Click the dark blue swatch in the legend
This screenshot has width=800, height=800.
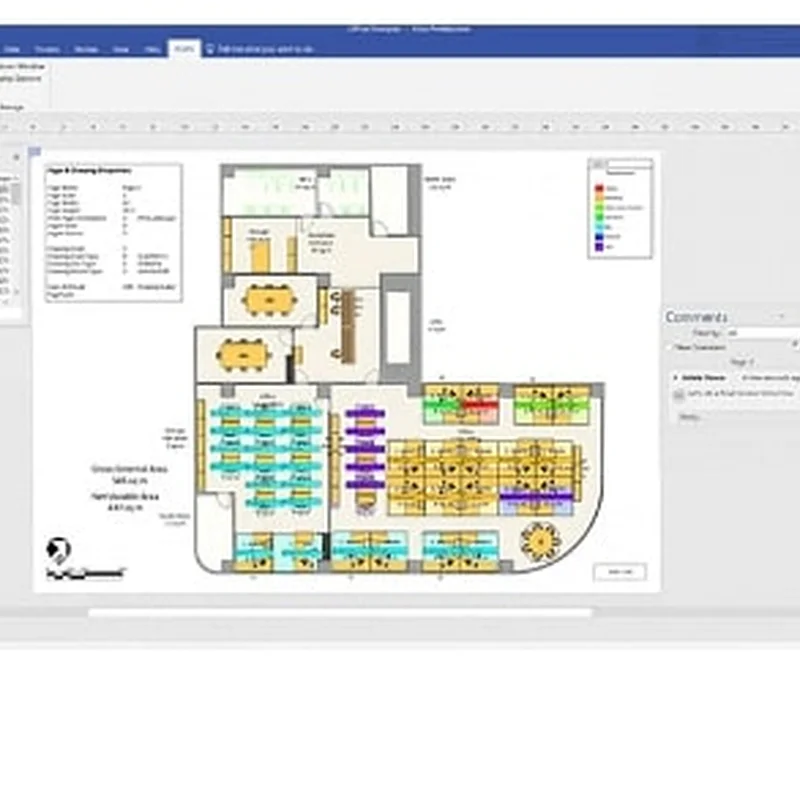click(x=599, y=236)
